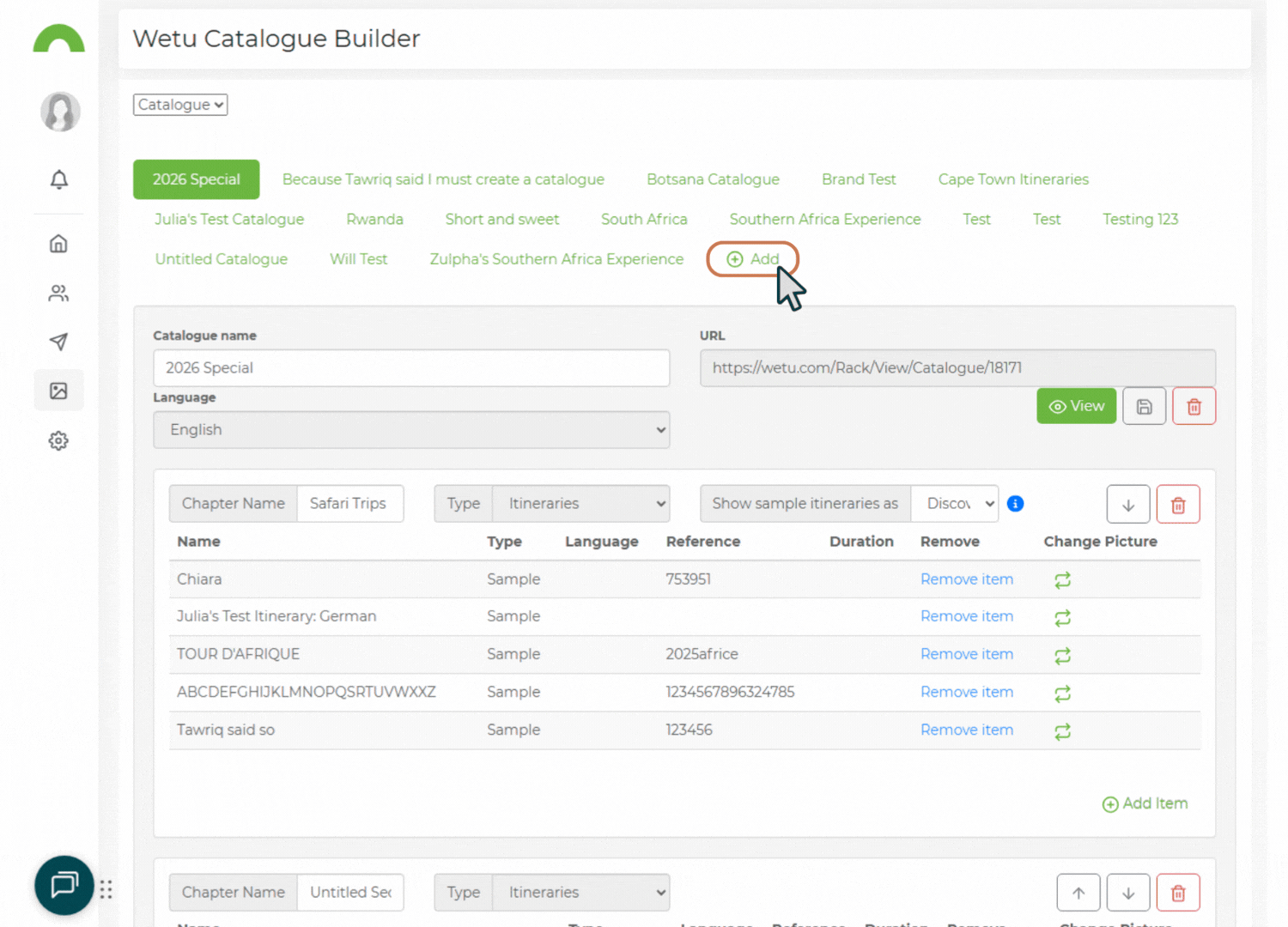Click the paper plane send icon

coord(58,342)
